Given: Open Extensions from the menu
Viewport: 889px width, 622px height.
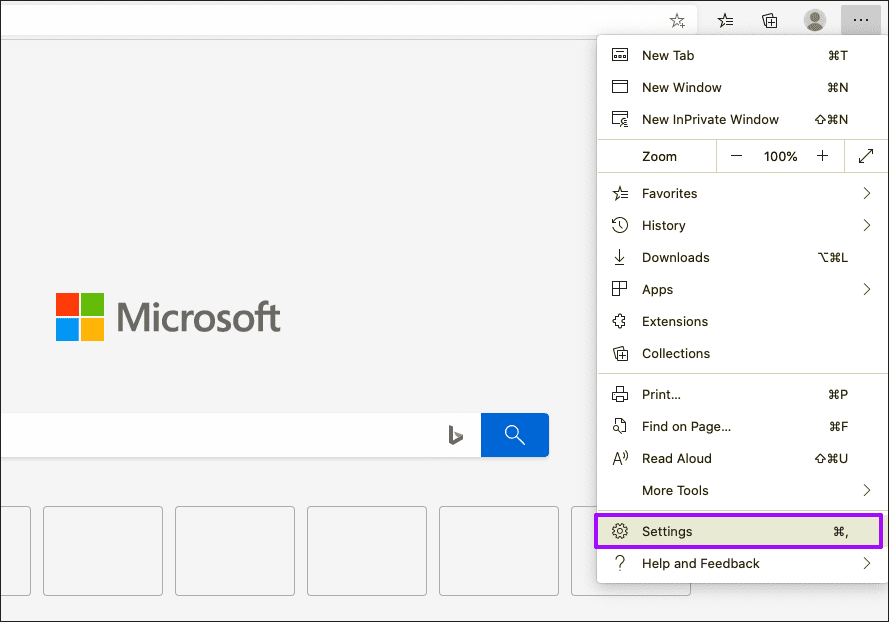Looking at the screenshot, I should 742,321.
